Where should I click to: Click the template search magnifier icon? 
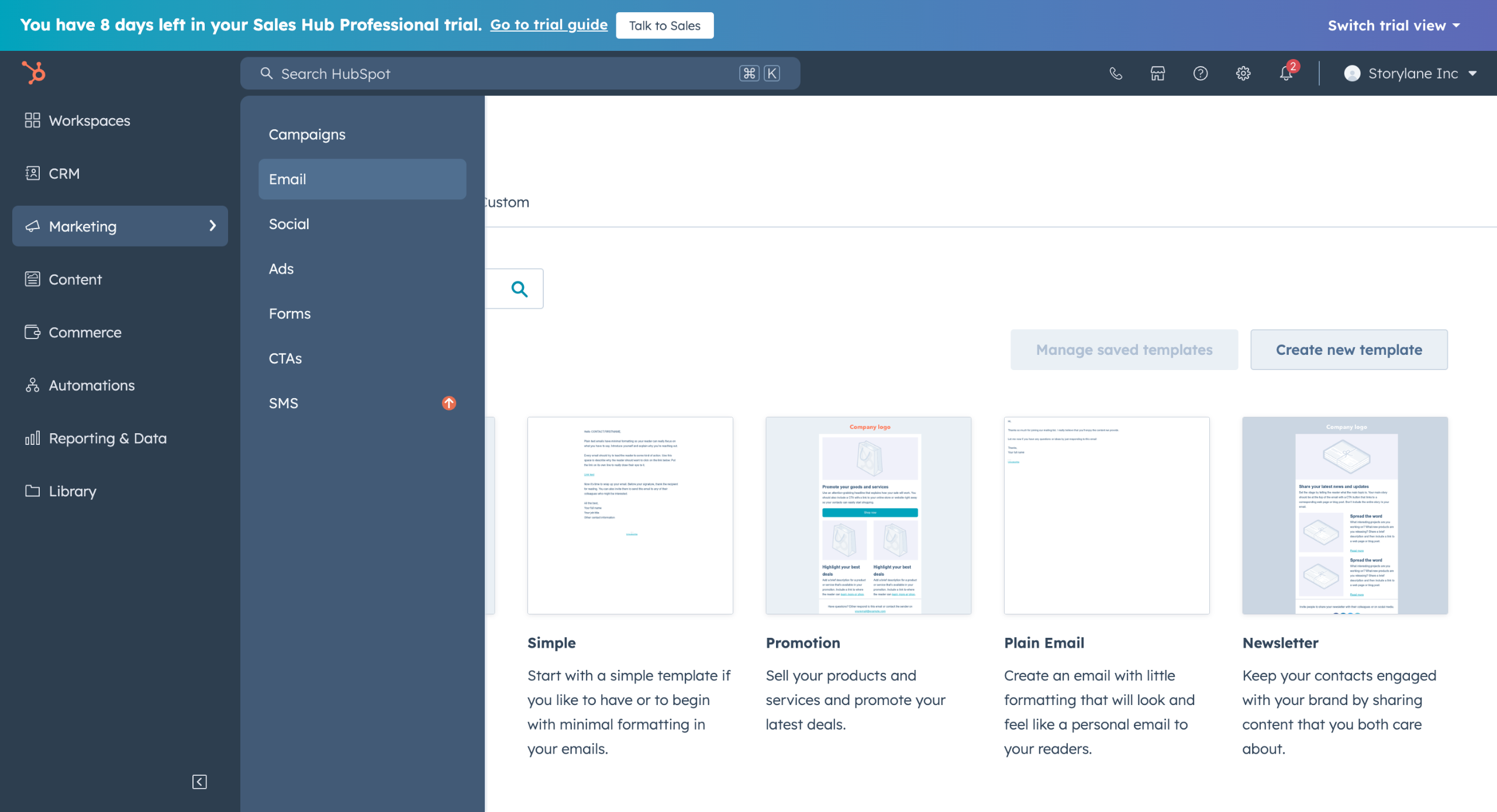point(519,289)
